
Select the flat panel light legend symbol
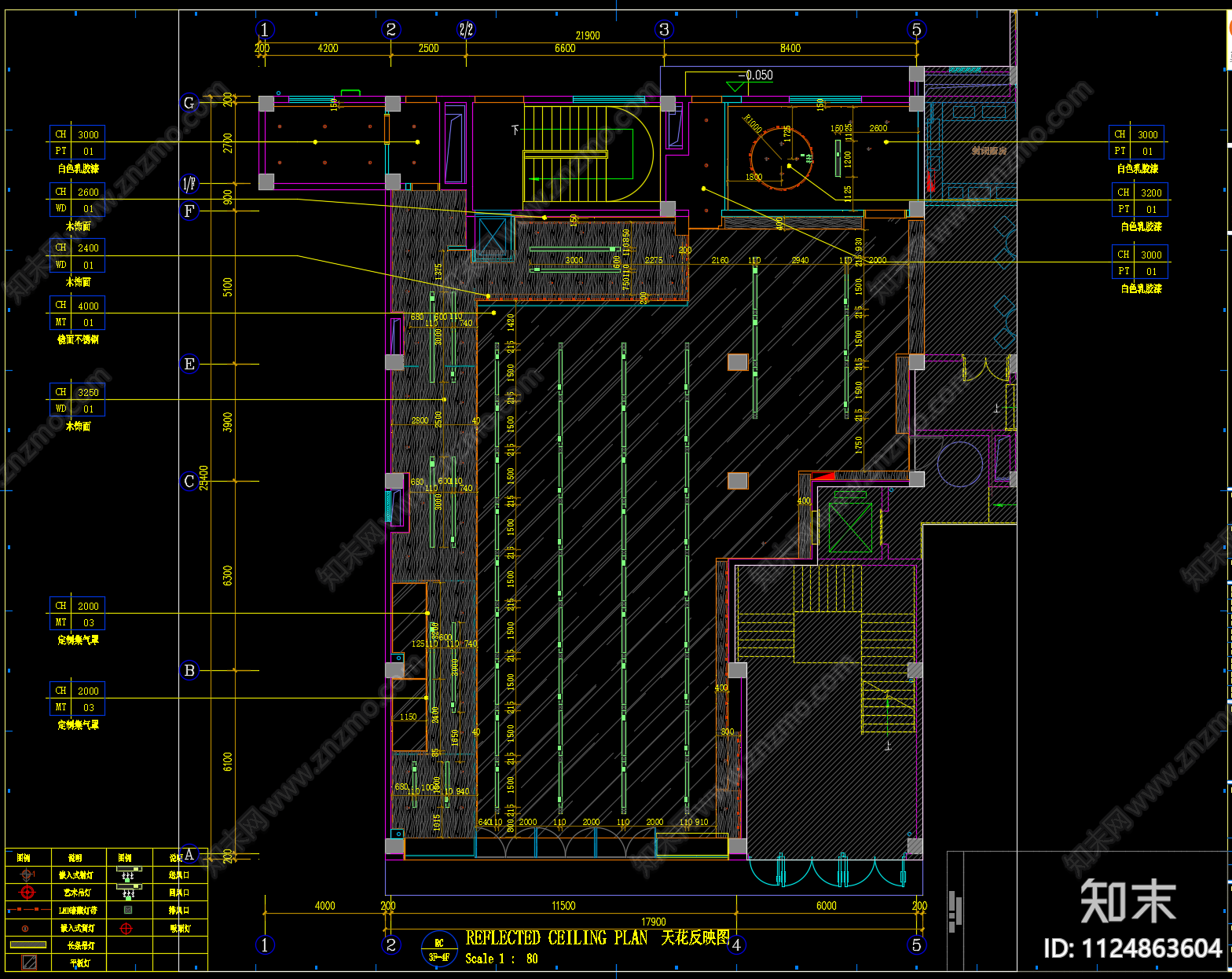point(28,962)
